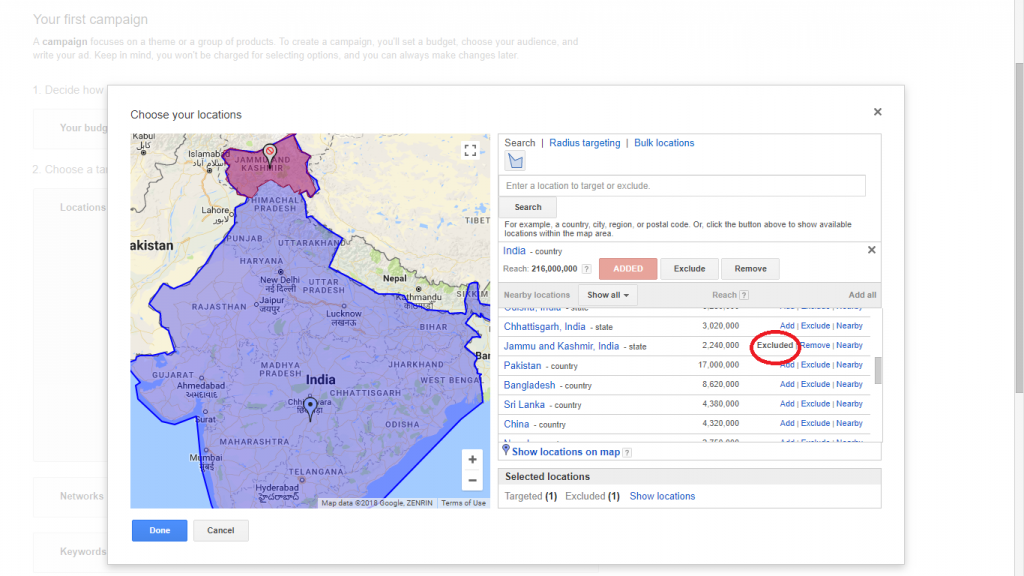Select the Search tab
This screenshot has height=576, width=1024.
click(x=520, y=143)
